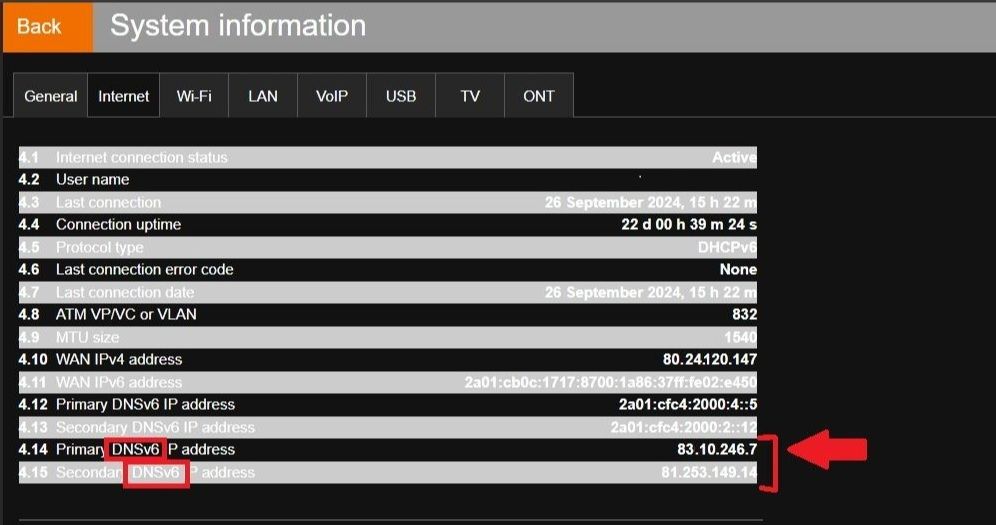Click primary DNS address 83.10.246.7
Viewport: 996px width, 525px height.
click(x=717, y=449)
